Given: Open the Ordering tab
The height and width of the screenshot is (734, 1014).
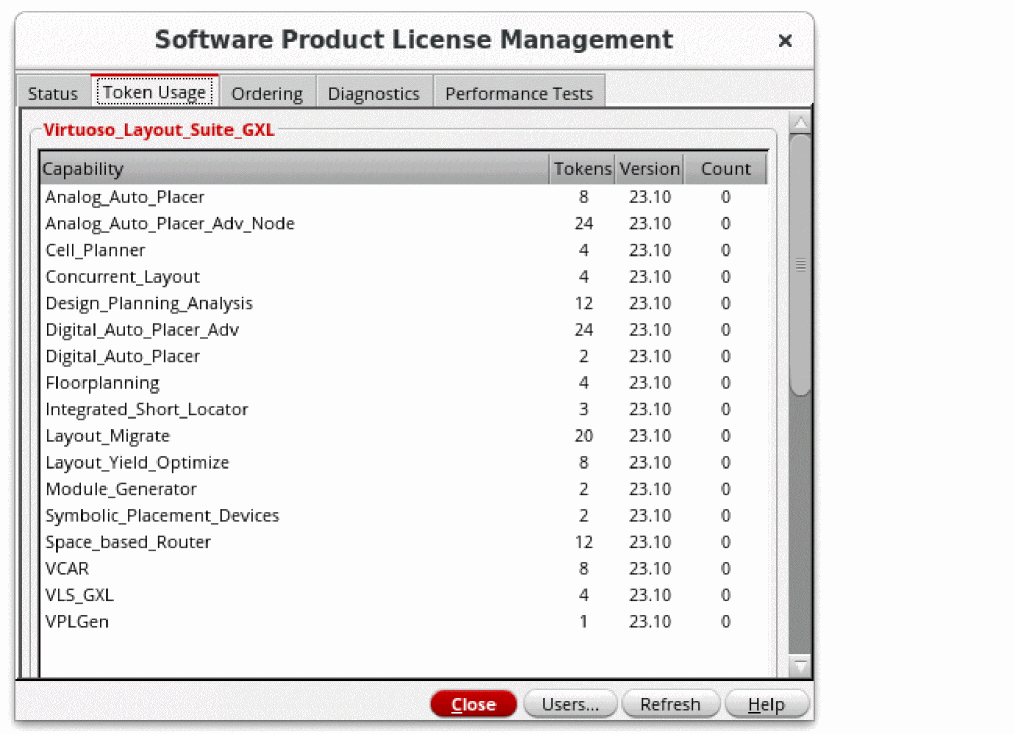Looking at the screenshot, I should (267, 93).
